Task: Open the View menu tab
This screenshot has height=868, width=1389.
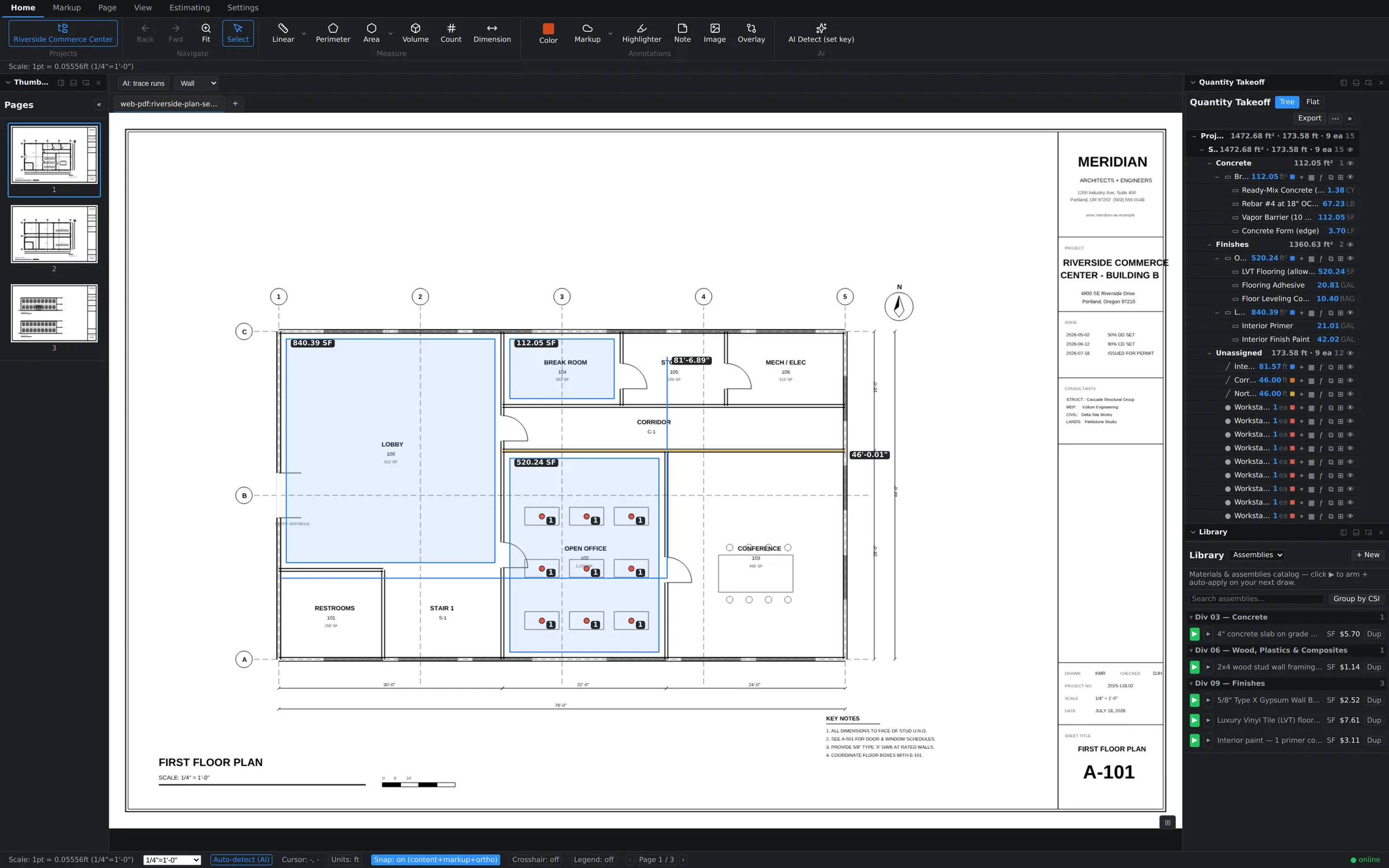Action: [x=142, y=8]
